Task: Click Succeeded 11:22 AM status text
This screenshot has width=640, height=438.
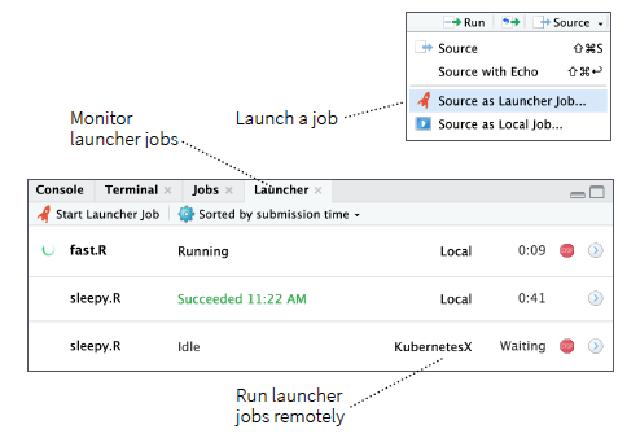Action: 242,299
